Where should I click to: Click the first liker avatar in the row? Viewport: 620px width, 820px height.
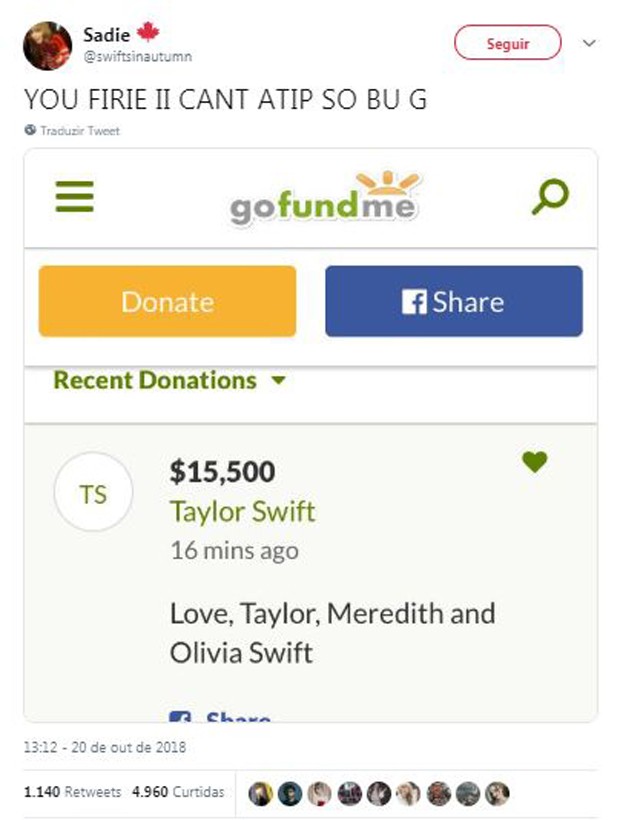tap(260, 793)
